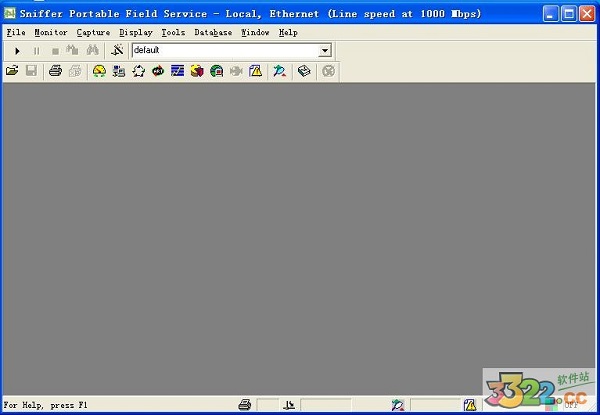Screen dimensions: 600x415
Task: Open the Monitor menu
Action: point(51,33)
